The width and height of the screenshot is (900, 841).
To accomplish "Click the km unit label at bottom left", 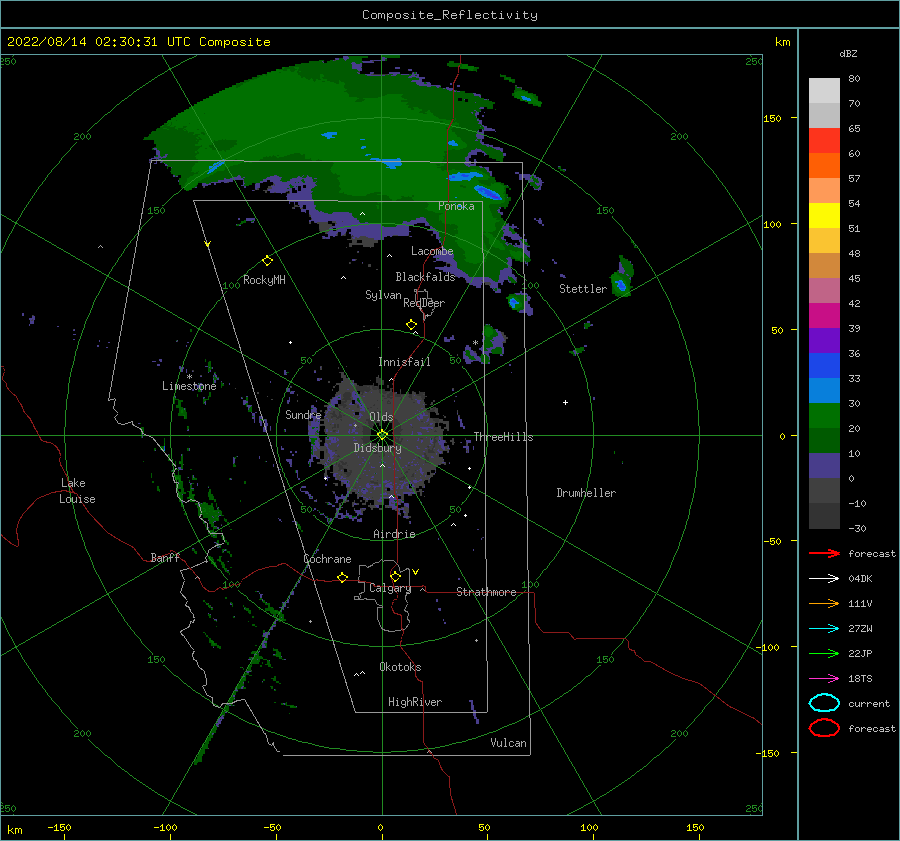I will click(15, 830).
